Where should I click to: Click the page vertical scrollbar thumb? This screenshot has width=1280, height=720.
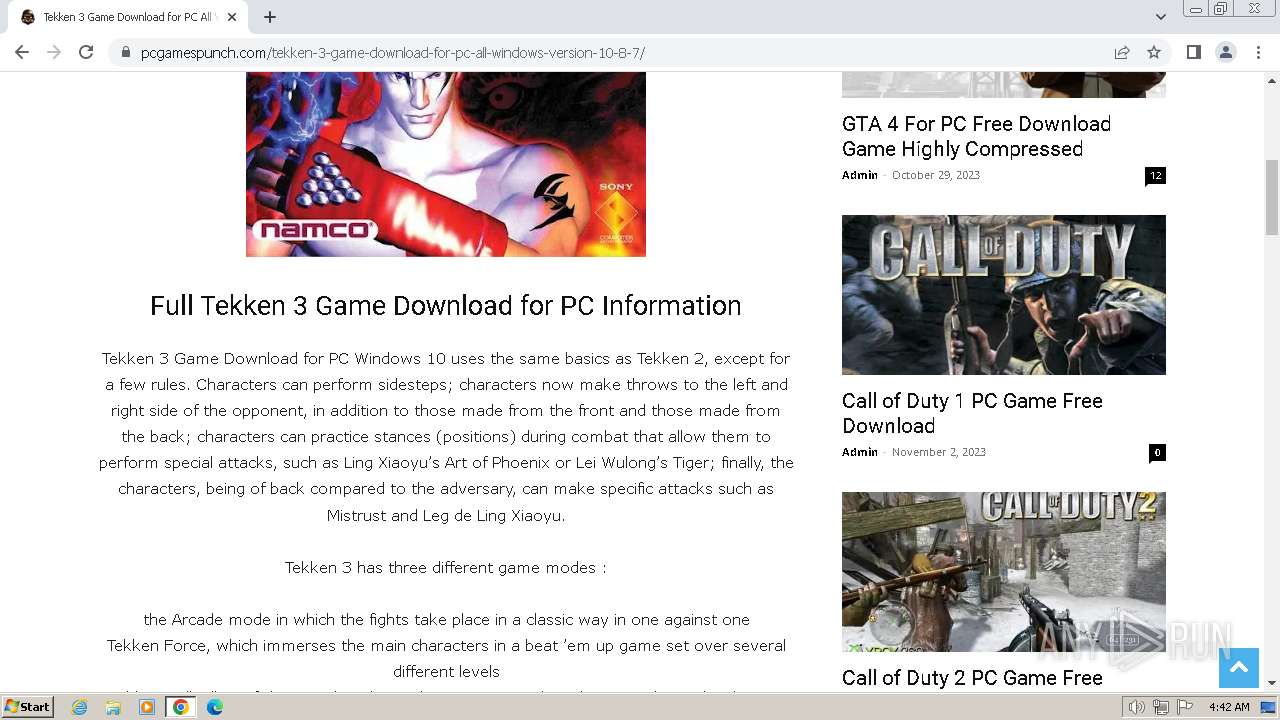[x=1272, y=197]
